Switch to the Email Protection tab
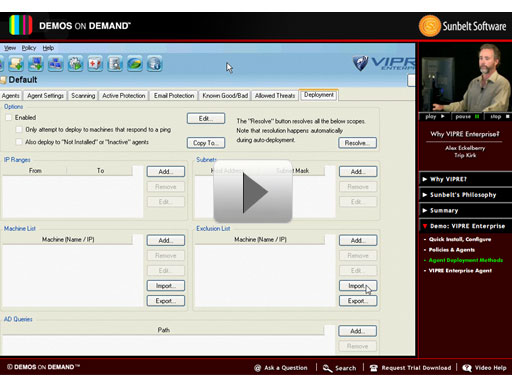Viewport: 512px width, 384px height. coord(174,96)
